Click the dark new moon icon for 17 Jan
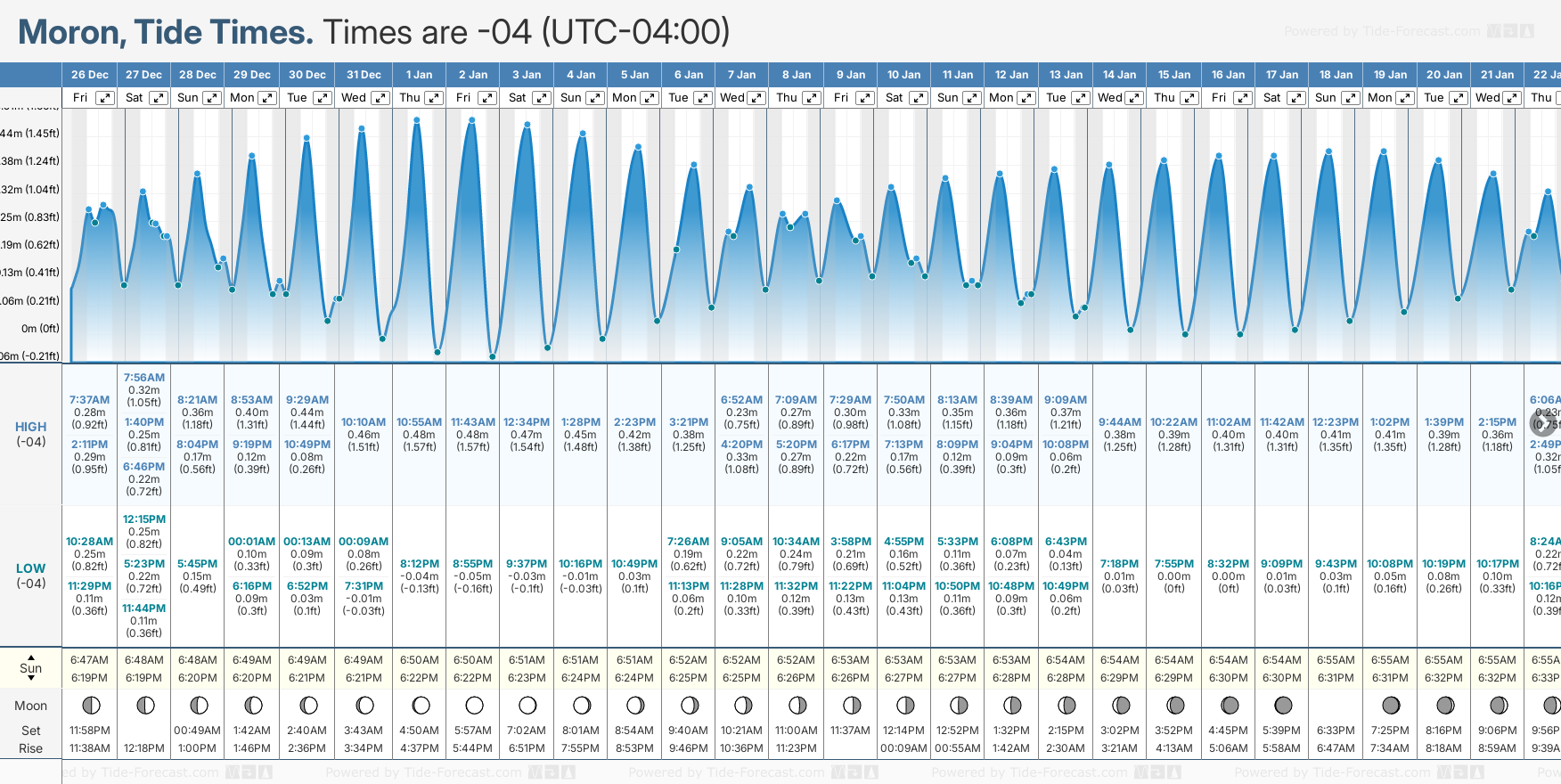The image size is (1561, 784). tap(1283, 706)
